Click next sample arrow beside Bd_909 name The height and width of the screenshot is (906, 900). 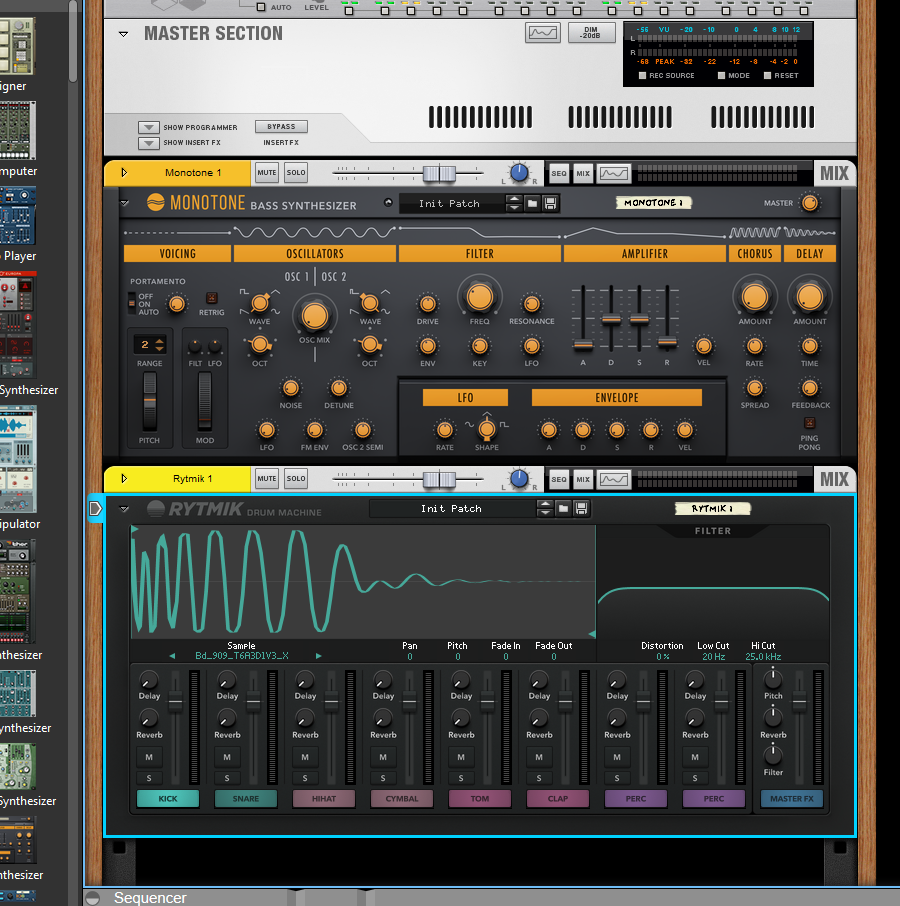(318, 656)
